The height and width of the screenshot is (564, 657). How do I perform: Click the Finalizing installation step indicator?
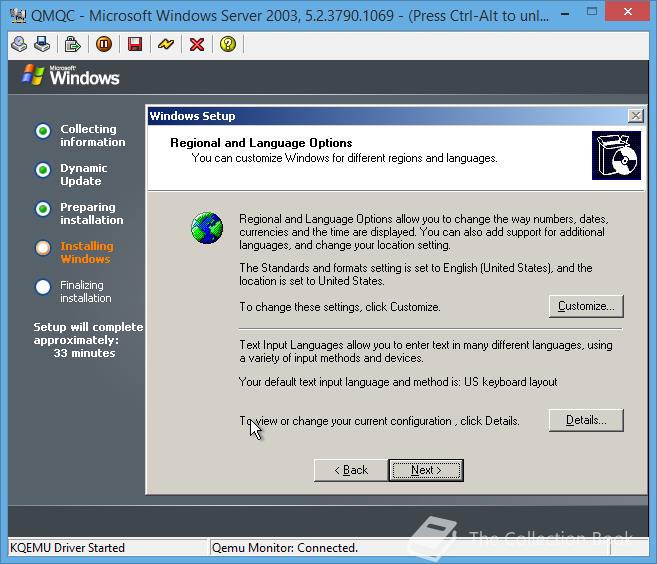[x=43, y=287]
